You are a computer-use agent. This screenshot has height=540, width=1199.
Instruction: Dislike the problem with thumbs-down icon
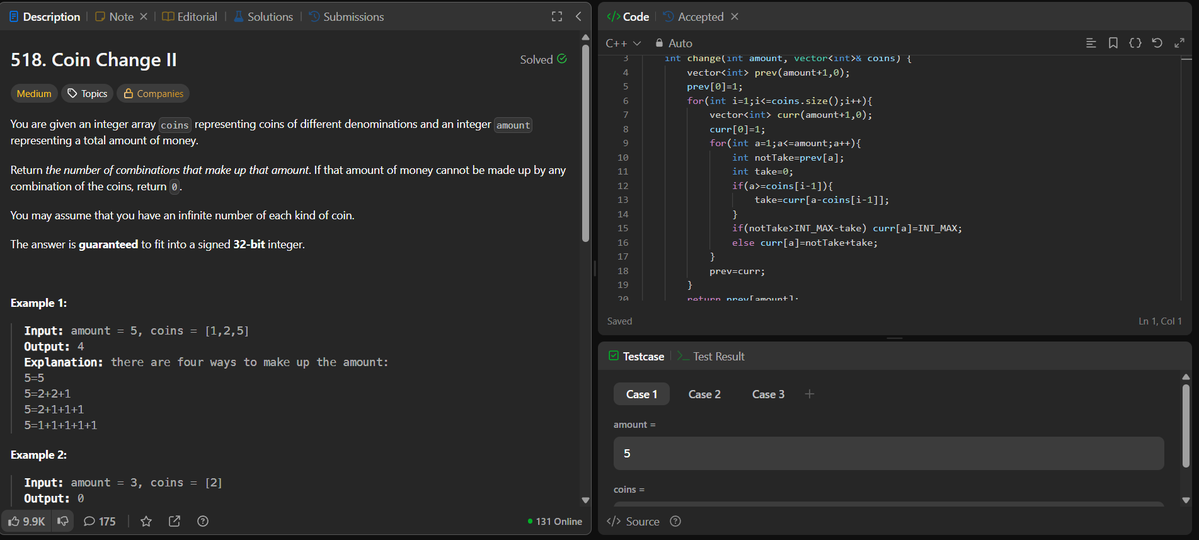click(x=63, y=522)
